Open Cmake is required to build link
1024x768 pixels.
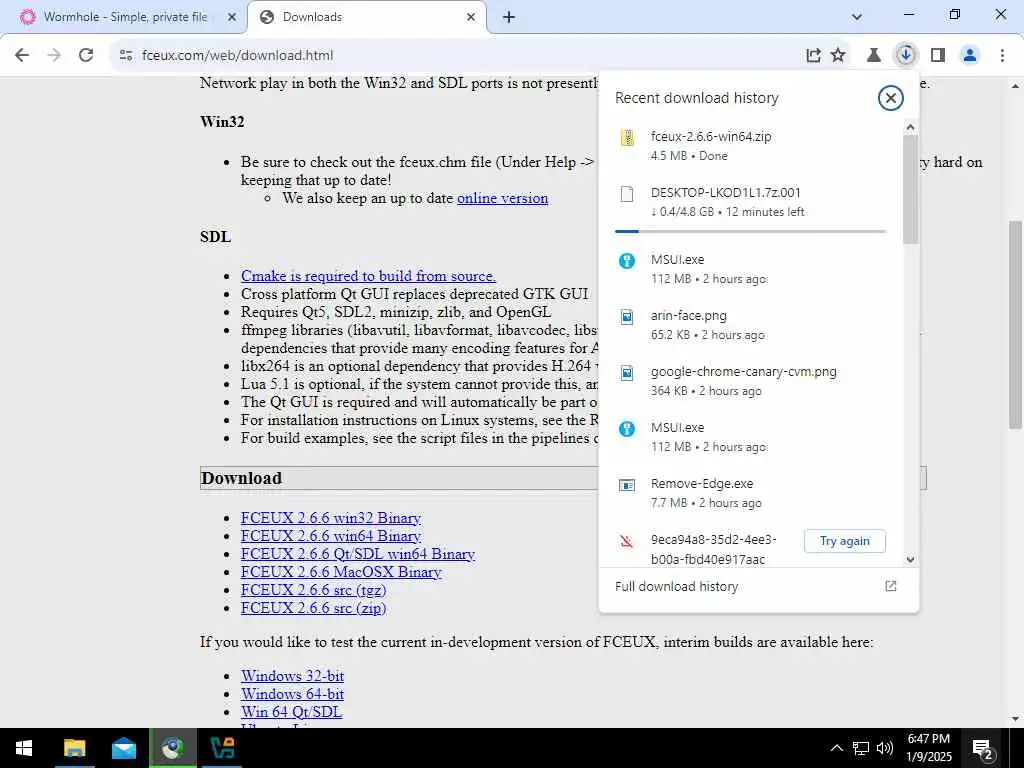pyautogui.click(x=368, y=276)
